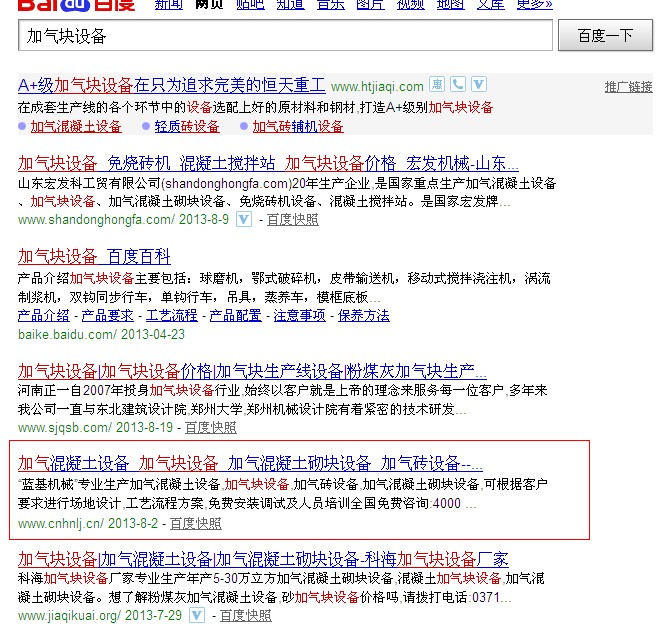Open the 宏发机械-山东 result title
668x624 pixels.
pyautogui.click(x=268, y=163)
